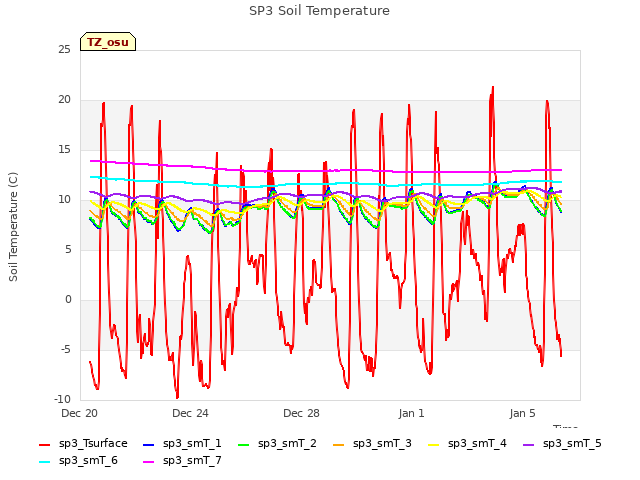Toggle the sp3_smT_4 legend entry
The width and height of the screenshot is (640, 480).
pos(467,444)
